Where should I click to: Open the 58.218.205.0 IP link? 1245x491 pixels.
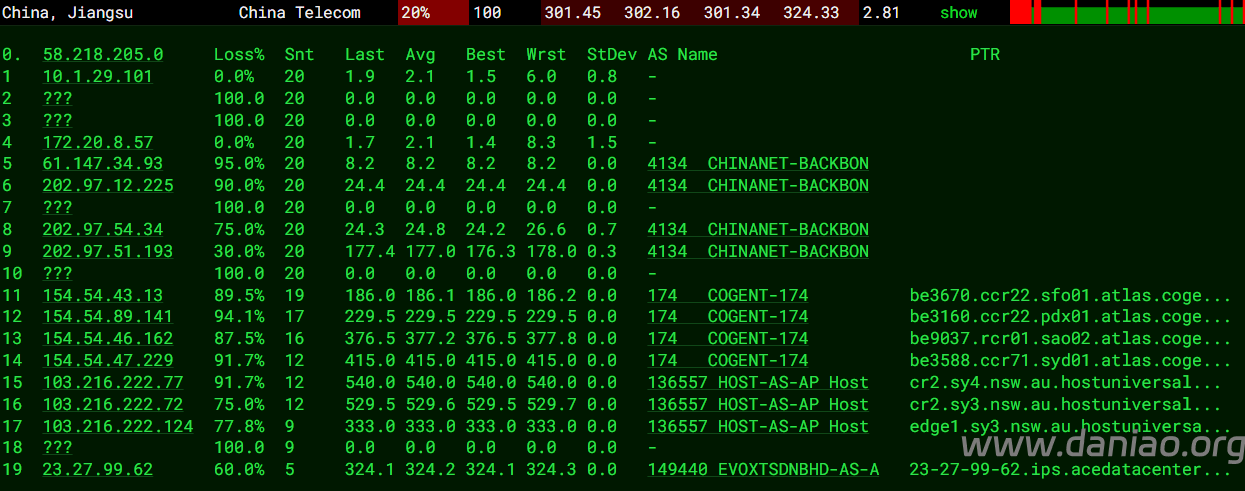102,55
